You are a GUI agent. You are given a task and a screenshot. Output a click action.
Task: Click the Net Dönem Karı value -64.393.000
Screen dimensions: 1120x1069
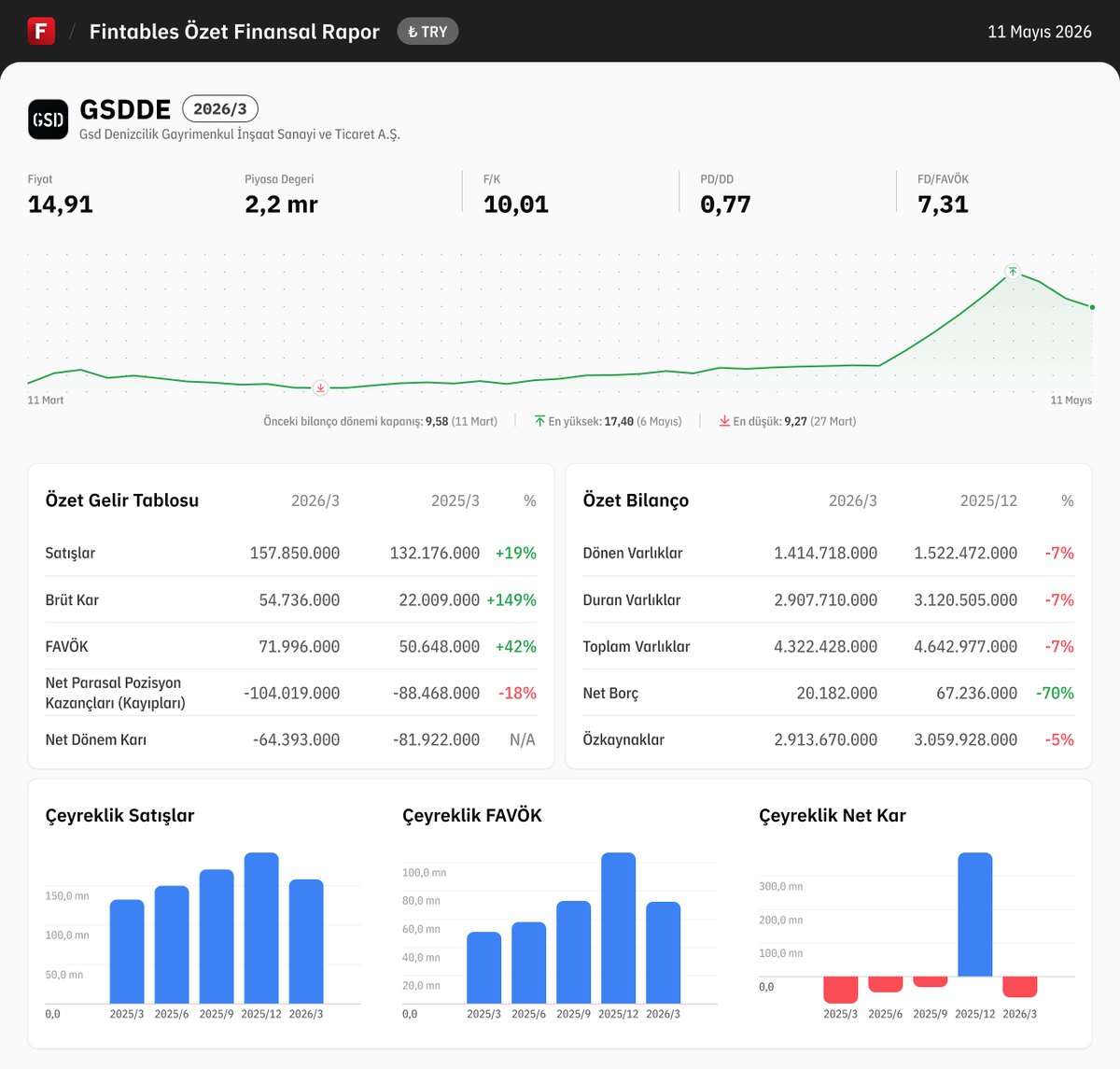296,739
